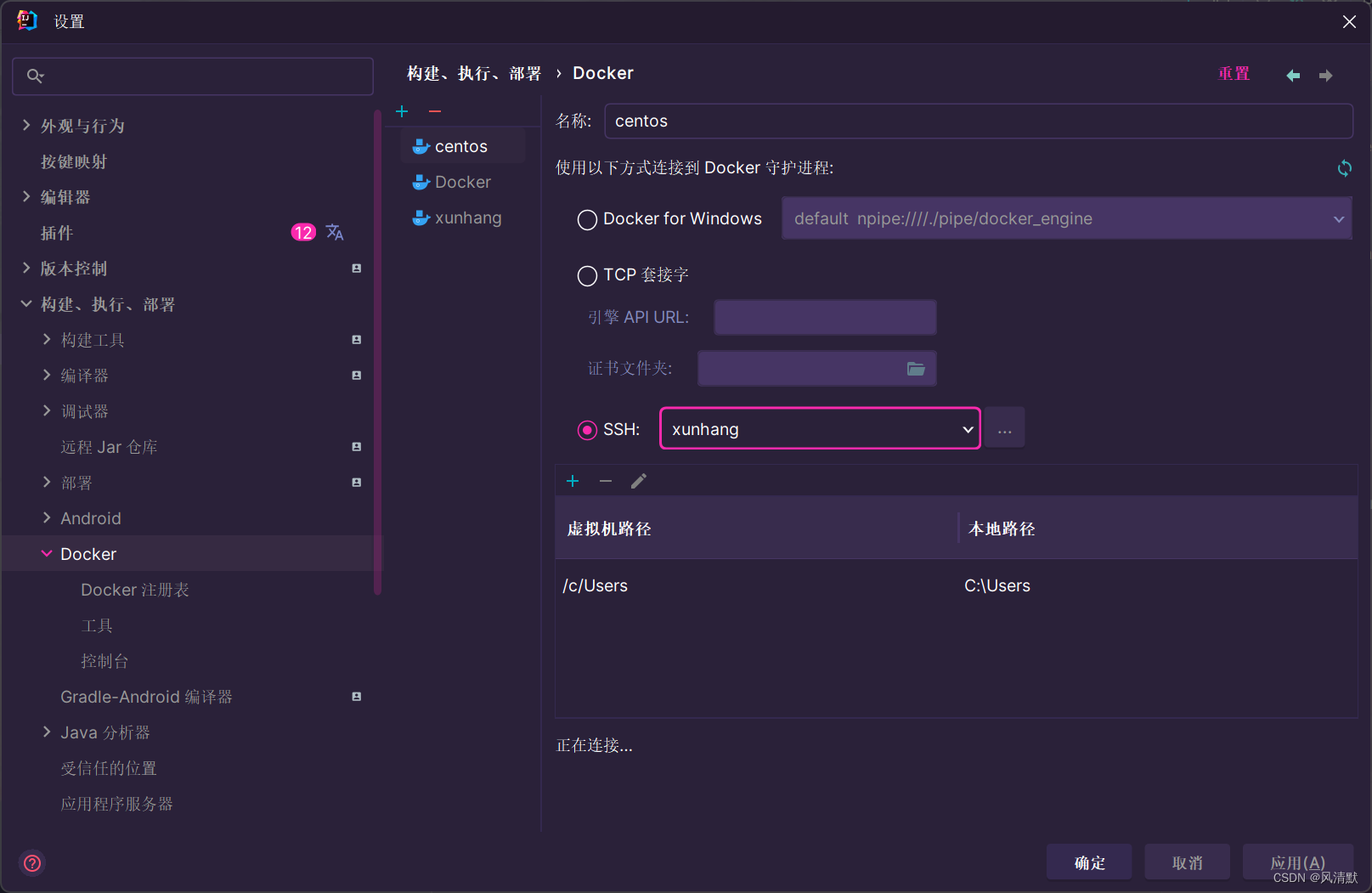The width and height of the screenshot is (1372, 893).
Task: Click the back navigation arrow near 重置
Action: coord(1292,75)
